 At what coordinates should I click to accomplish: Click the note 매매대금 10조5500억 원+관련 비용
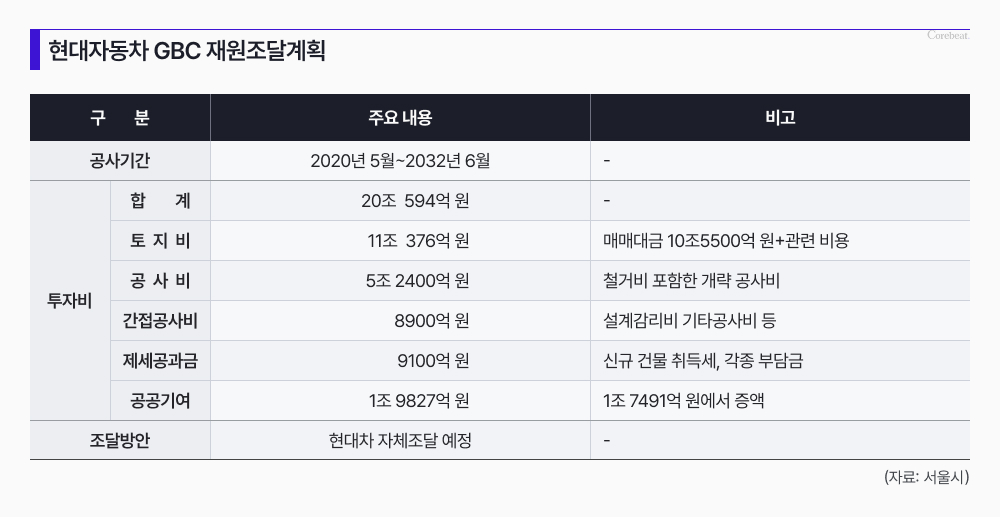pos(727,241)
